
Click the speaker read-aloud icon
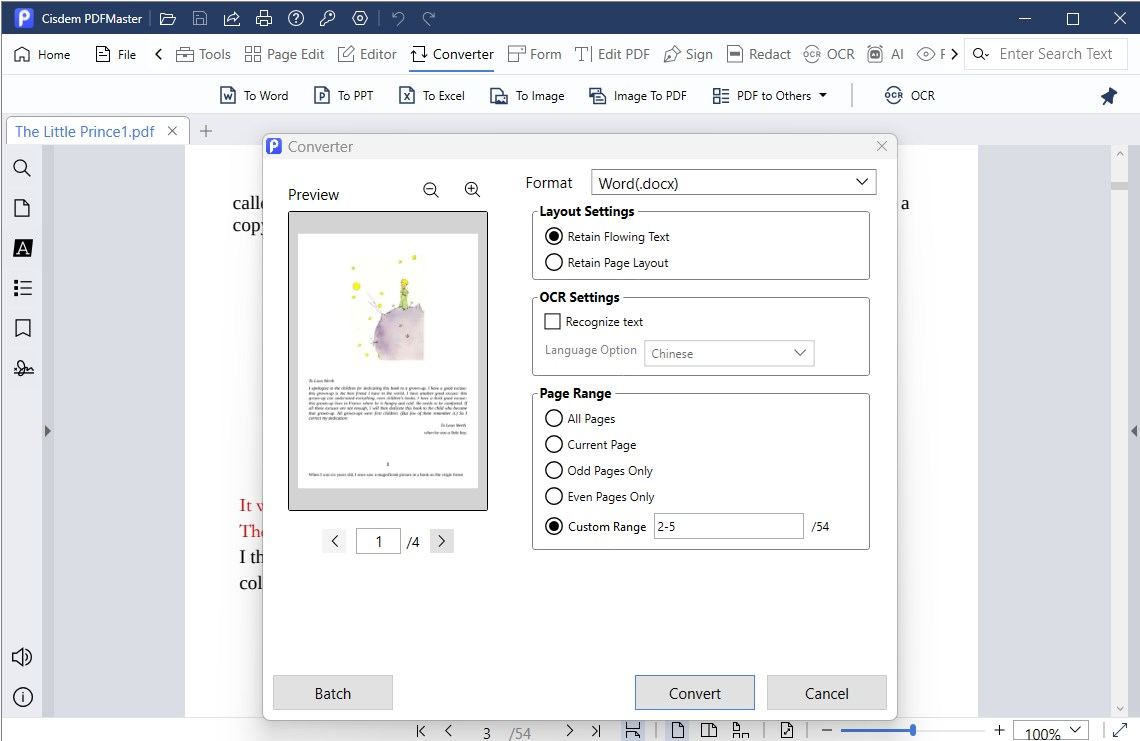pyautogui.click(x=22, y=657)
